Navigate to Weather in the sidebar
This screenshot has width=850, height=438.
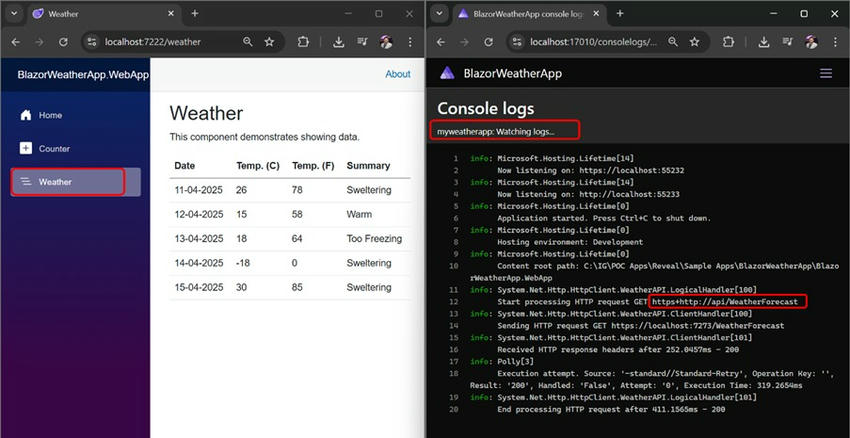76,182
